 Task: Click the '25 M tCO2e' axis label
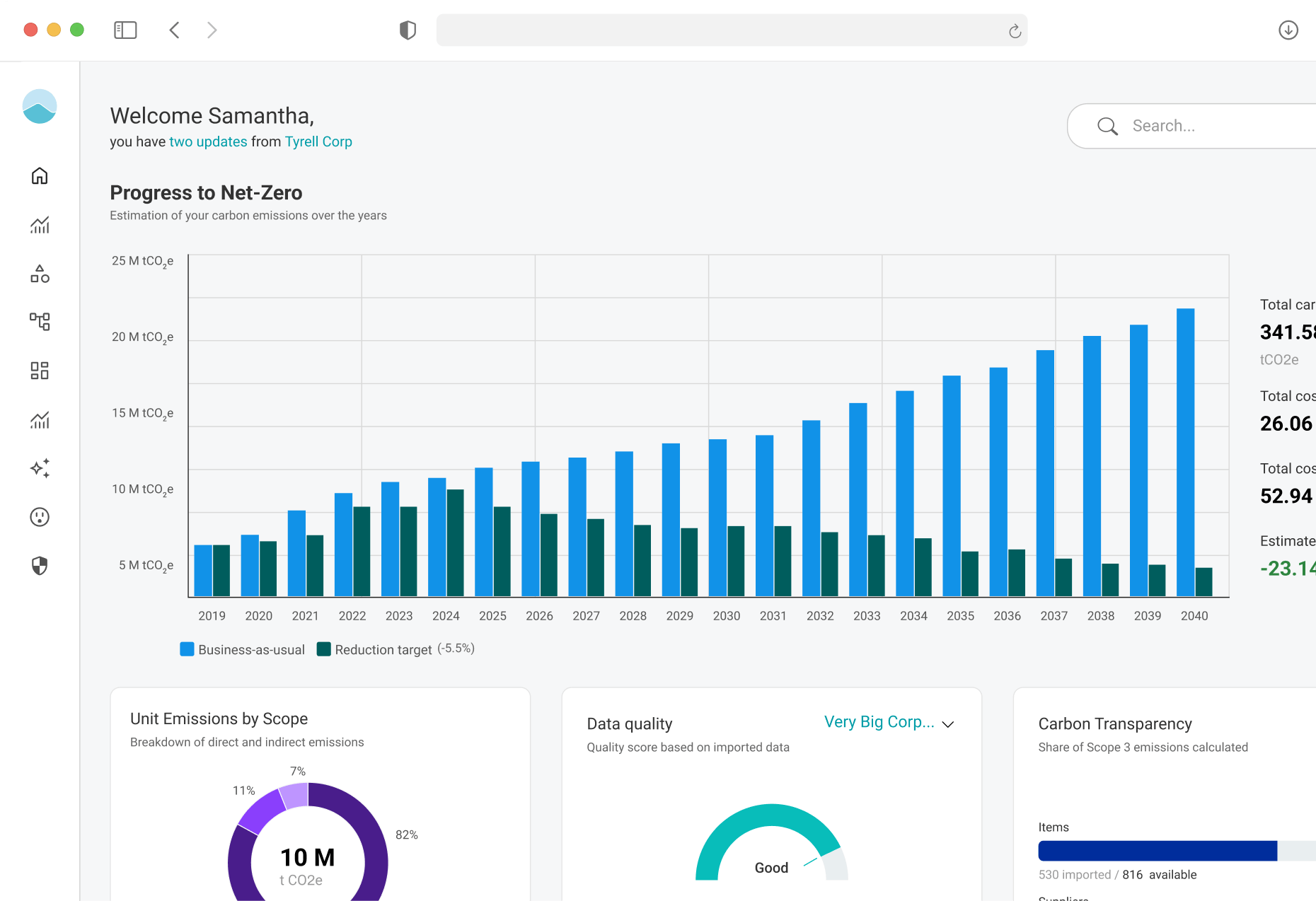pos(142,262)
